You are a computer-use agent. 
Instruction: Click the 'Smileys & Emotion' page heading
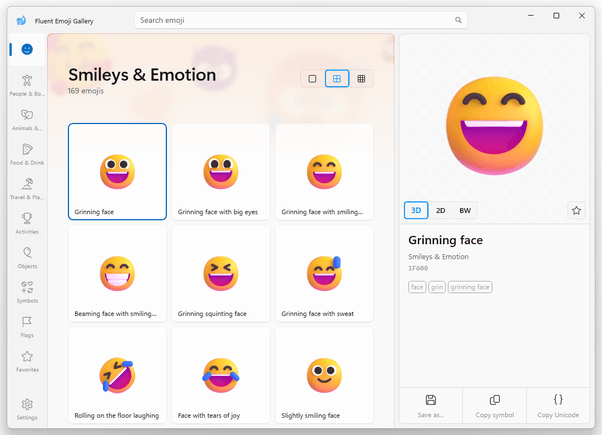142,75
